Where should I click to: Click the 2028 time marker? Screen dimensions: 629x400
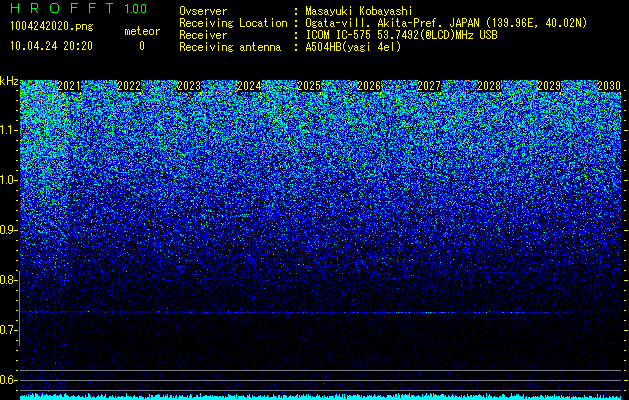(489, 86)
